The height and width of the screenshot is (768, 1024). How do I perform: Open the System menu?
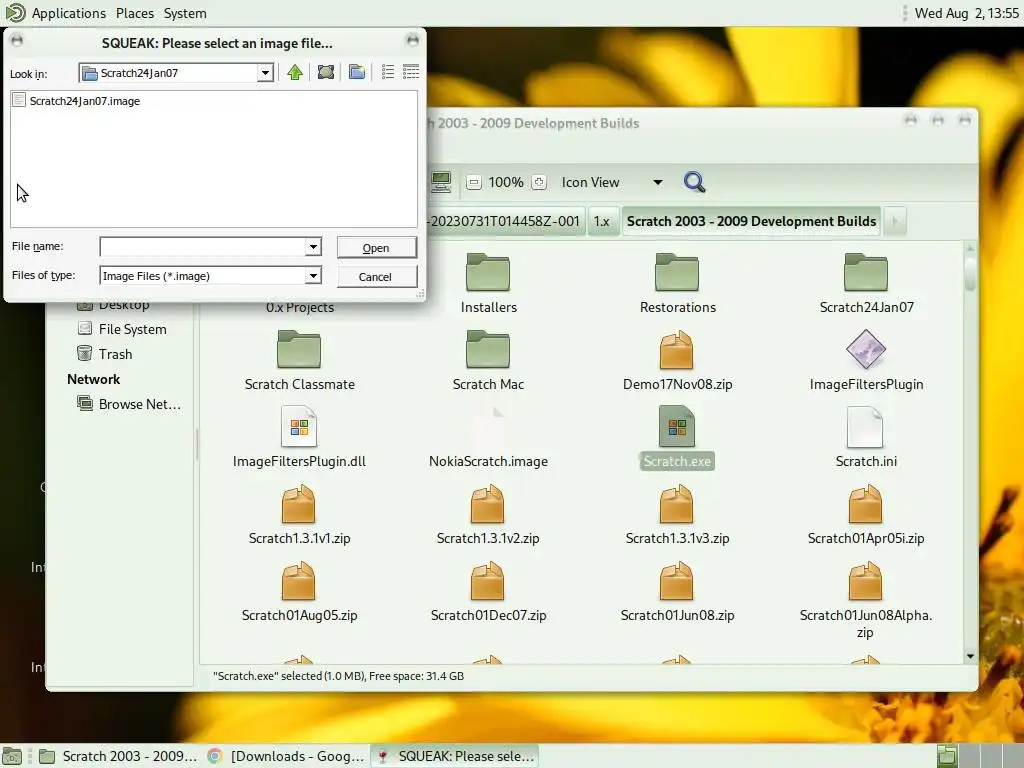point(185,13)
